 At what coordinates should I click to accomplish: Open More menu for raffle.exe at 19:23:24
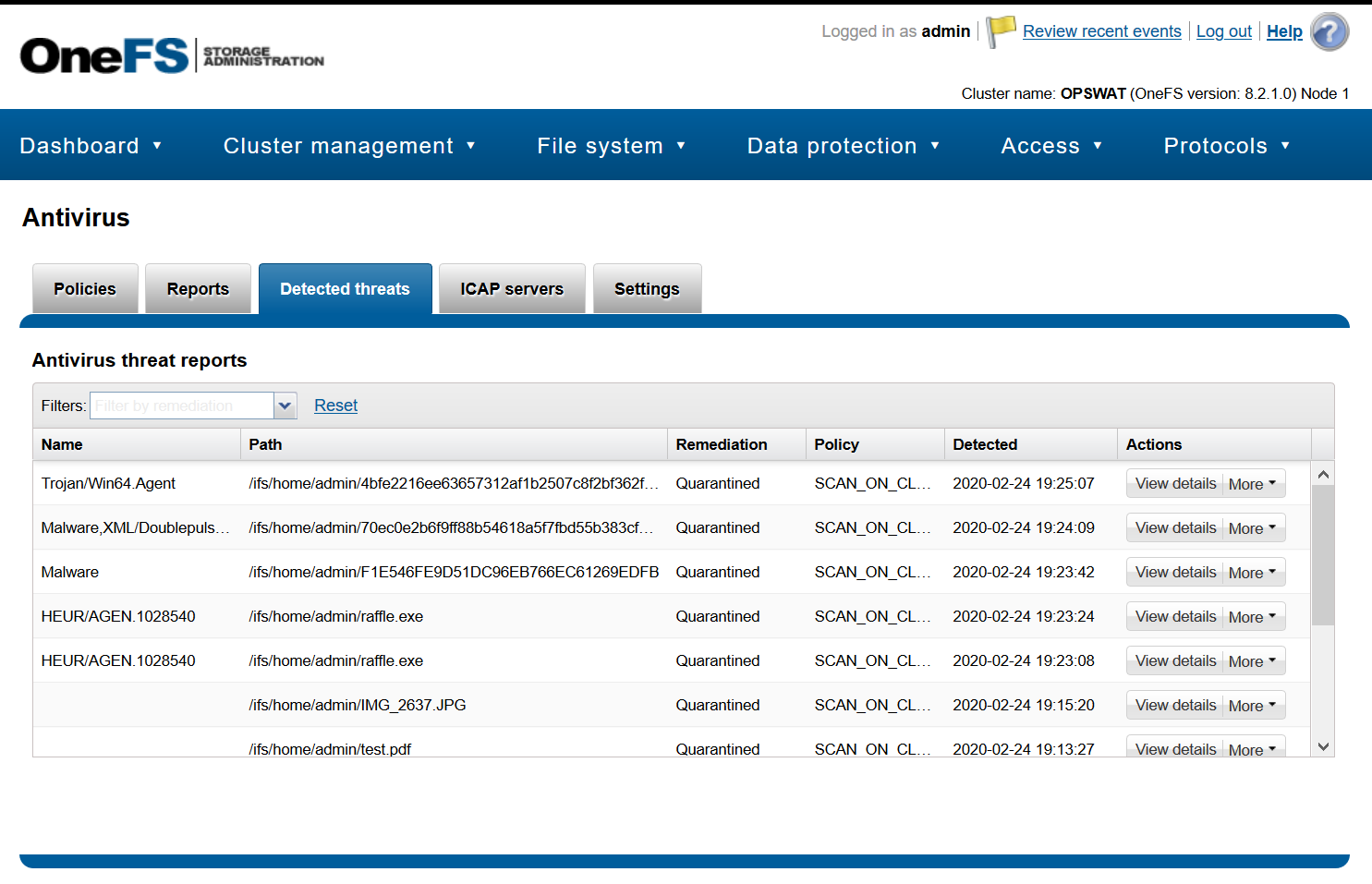1254,616
